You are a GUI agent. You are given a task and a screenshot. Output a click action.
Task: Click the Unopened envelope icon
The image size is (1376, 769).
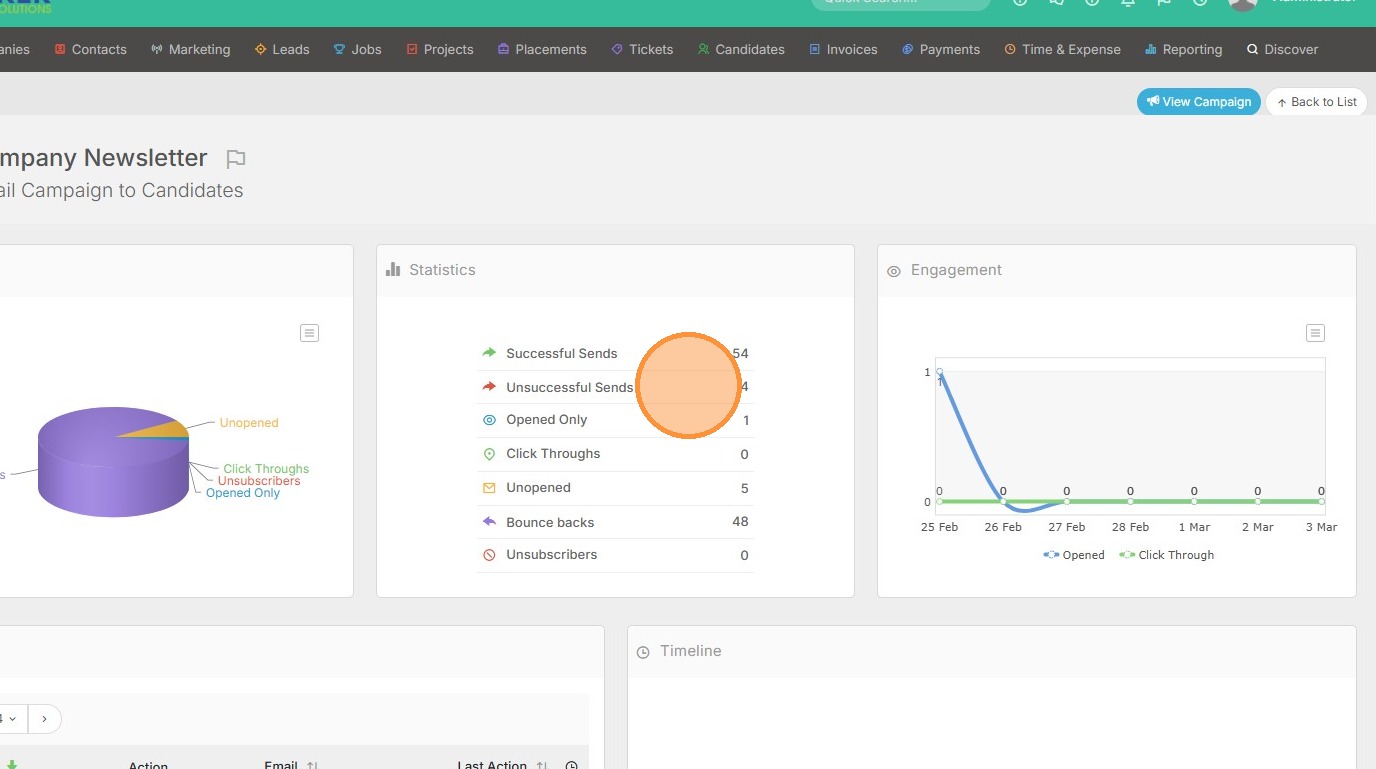[x=489, y=488]
